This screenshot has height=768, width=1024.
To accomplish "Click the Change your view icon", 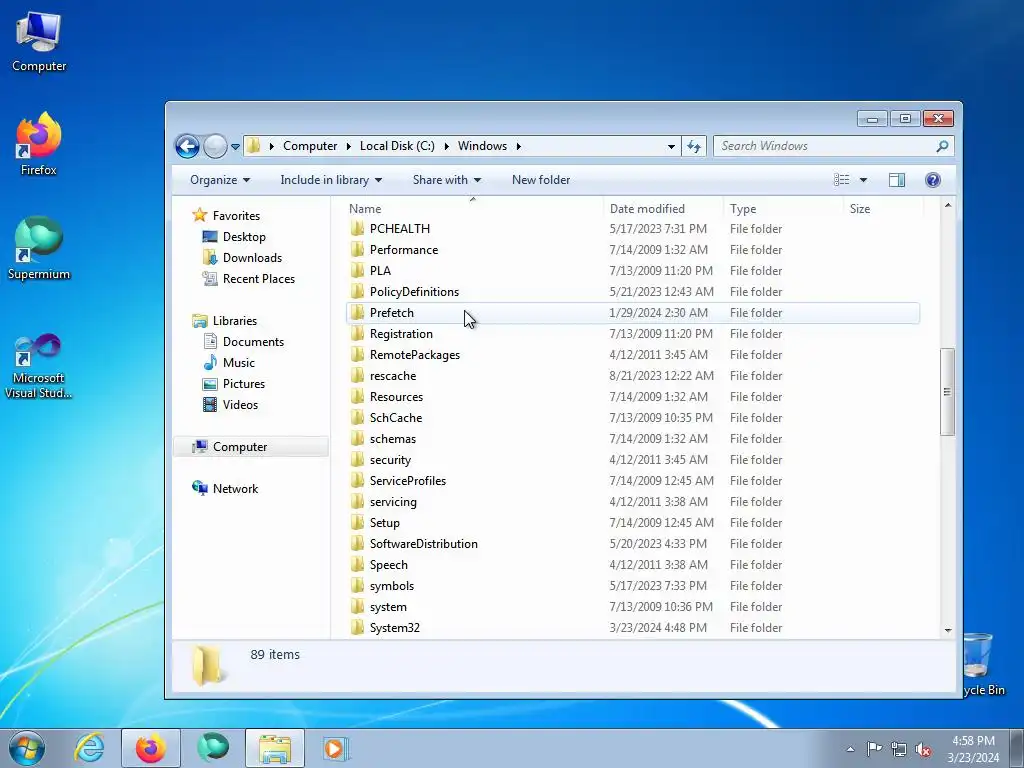I will pyautogui.click(x=842, y=180).
